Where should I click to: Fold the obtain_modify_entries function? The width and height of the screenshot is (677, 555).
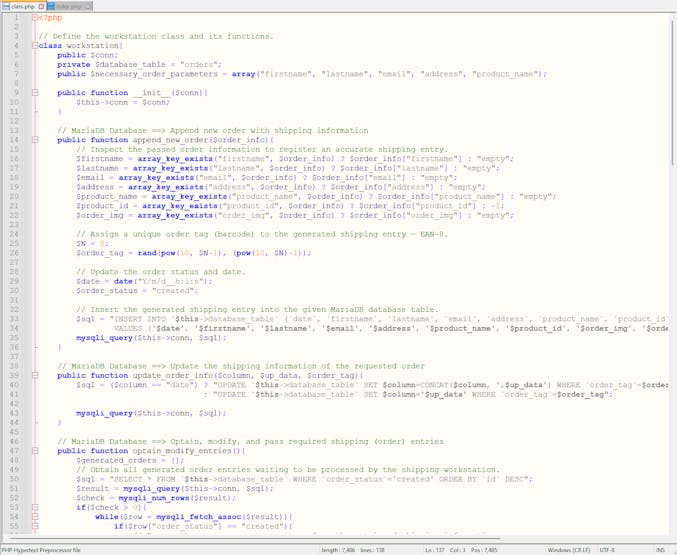(35, 451)
